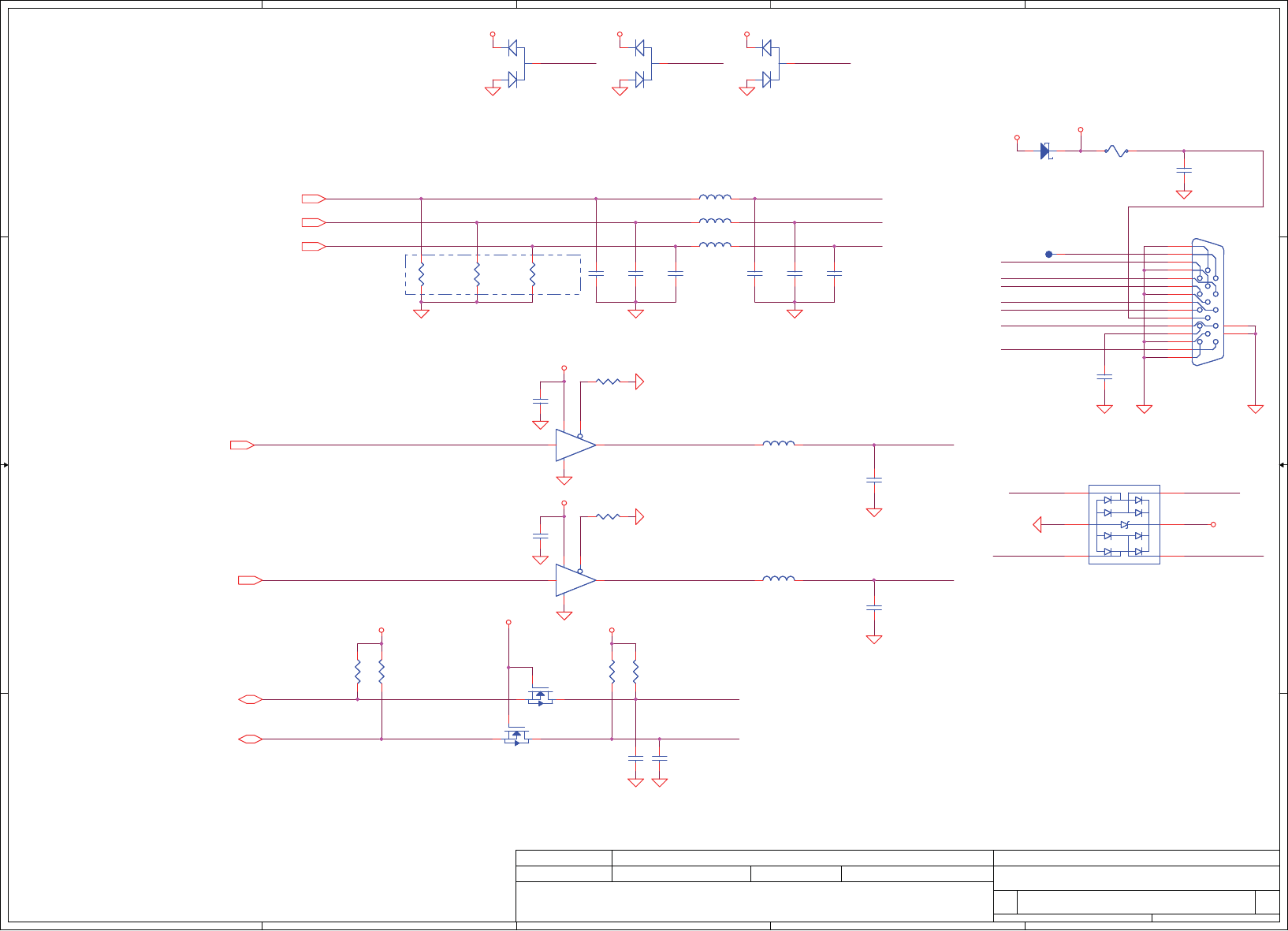
Task: Select the bottom input port of the three video lines
Action: pyautogui.click(x=314, y=247)
